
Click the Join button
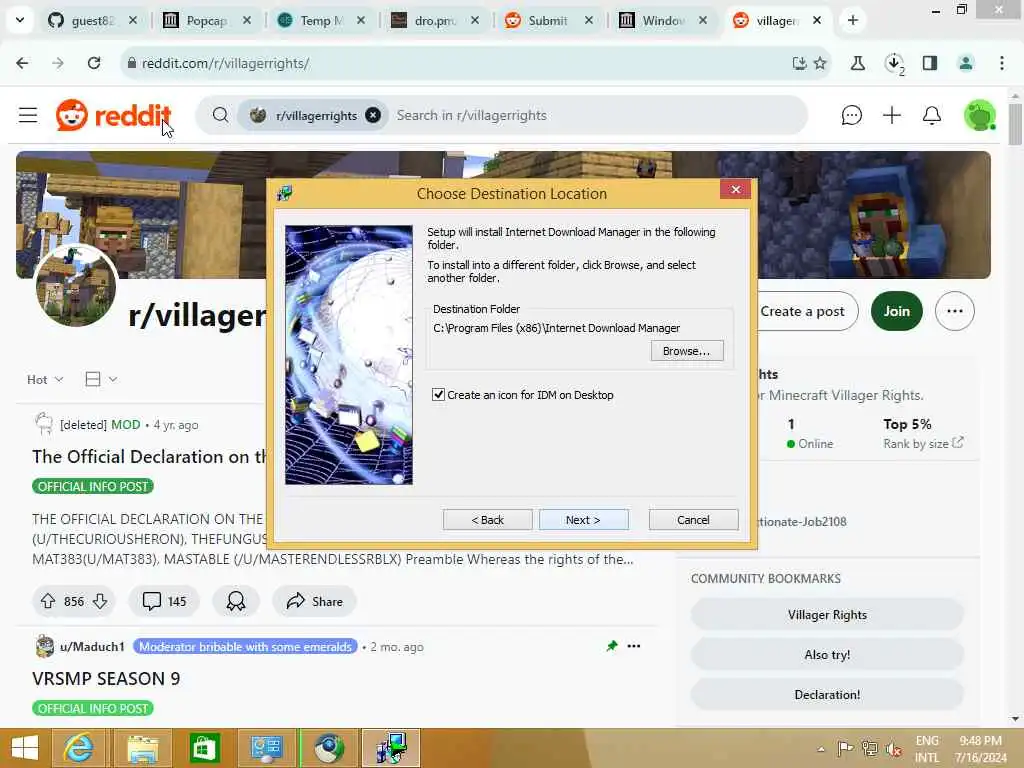point(897,312)
